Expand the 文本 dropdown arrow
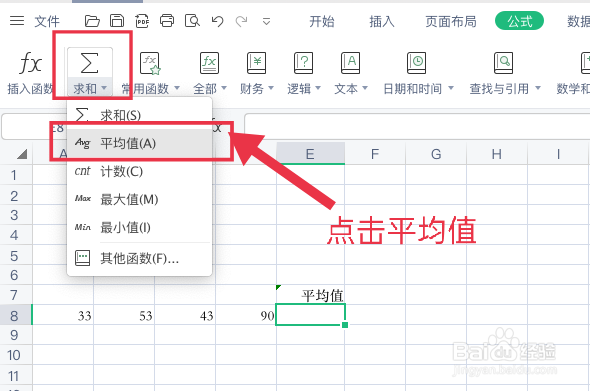590x391 pixels. 365,89
